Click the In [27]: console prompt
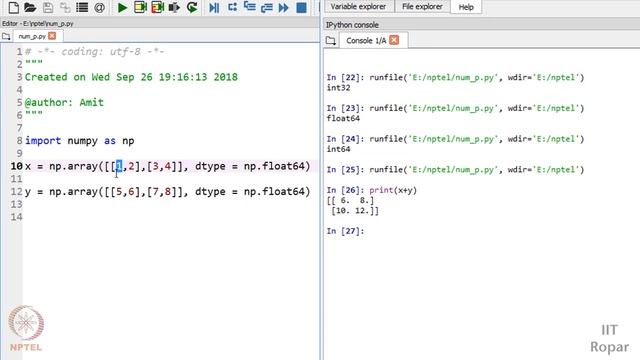Viewport: 640px width, 360px height. click(345, 231)
